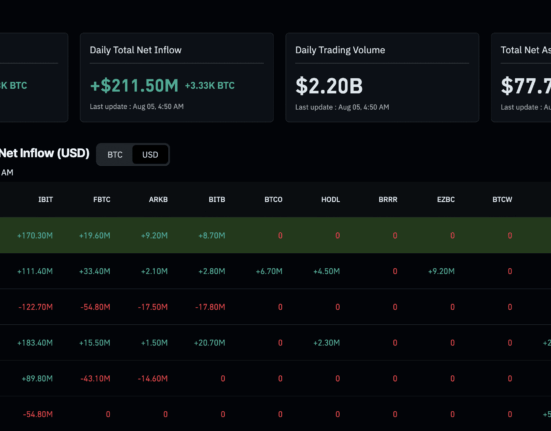
Task: Switch net inflow view to BTC
Action: click(x=115, y=155)
